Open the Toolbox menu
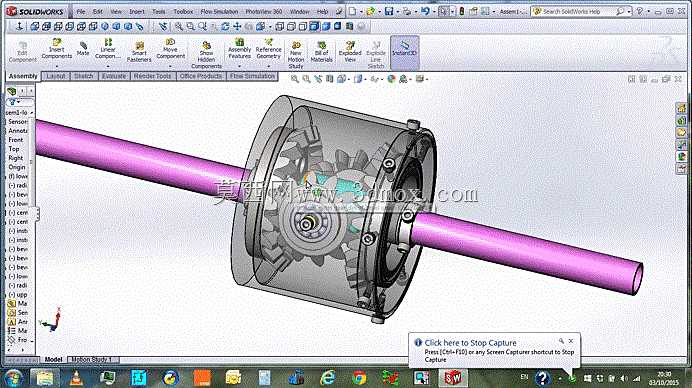The width and height of the screenshot is (692, 388). pyautogui.click(x=183, y=11)
